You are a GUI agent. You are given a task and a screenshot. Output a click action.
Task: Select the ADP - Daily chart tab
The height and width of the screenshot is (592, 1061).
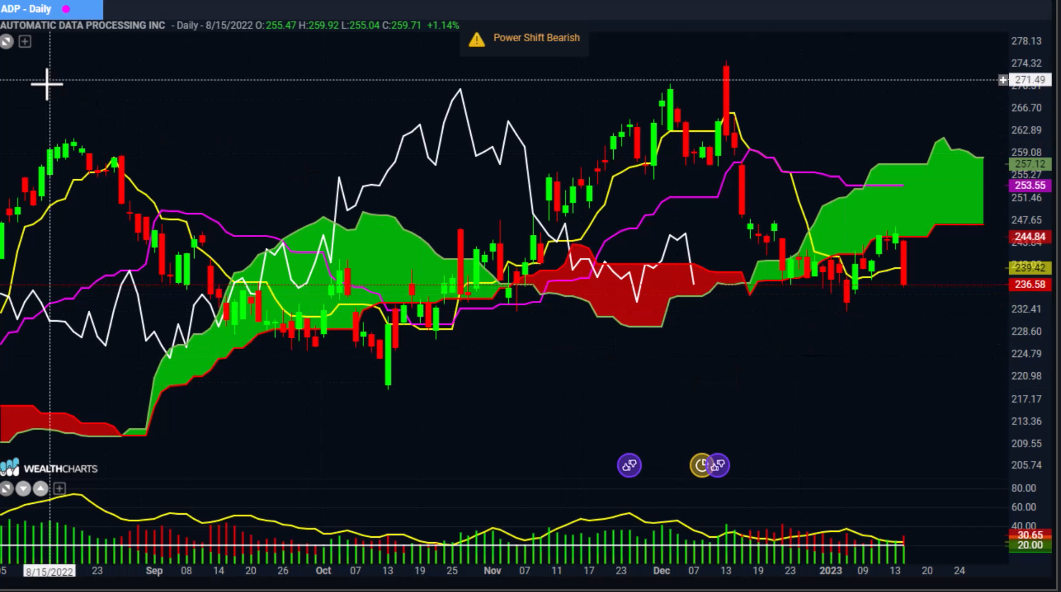(51, 9)
